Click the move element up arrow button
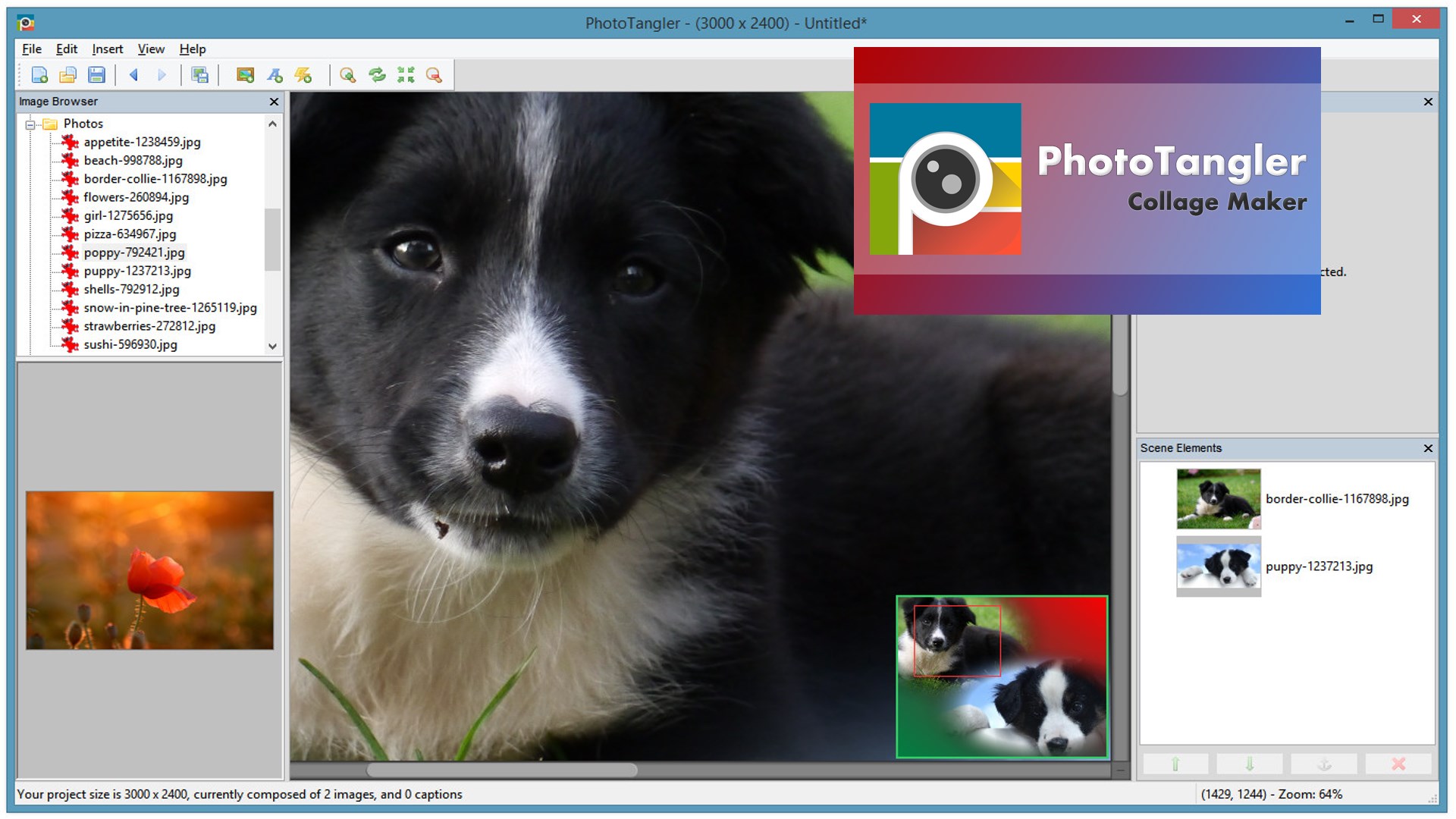The image size is (1456, 819). [x=1175, y=764]
